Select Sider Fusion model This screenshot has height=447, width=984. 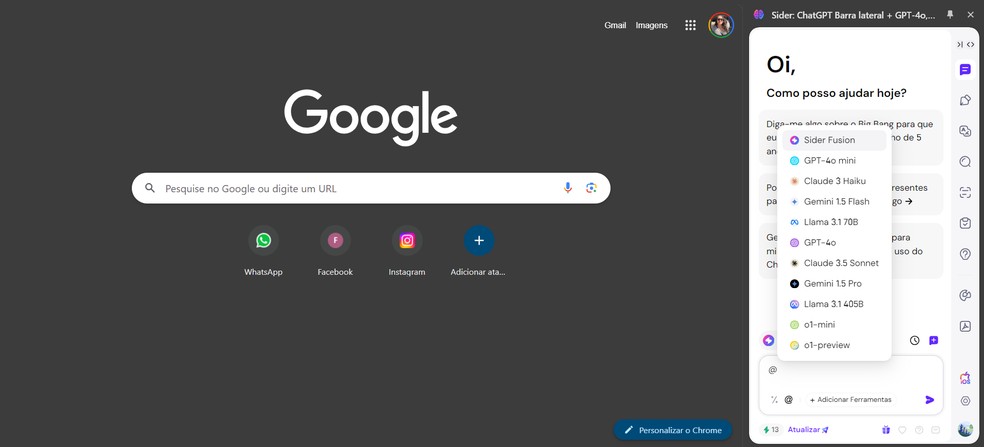[x=834, y=140]
